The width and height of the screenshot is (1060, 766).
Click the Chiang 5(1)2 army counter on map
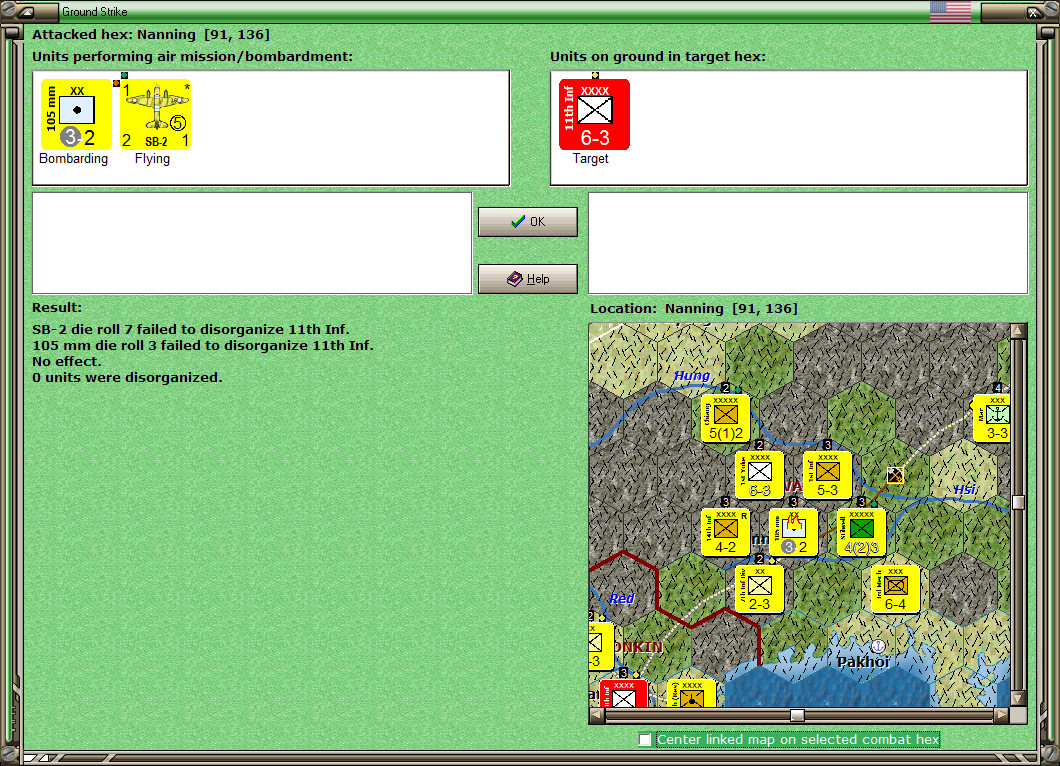tap(725, 418)
